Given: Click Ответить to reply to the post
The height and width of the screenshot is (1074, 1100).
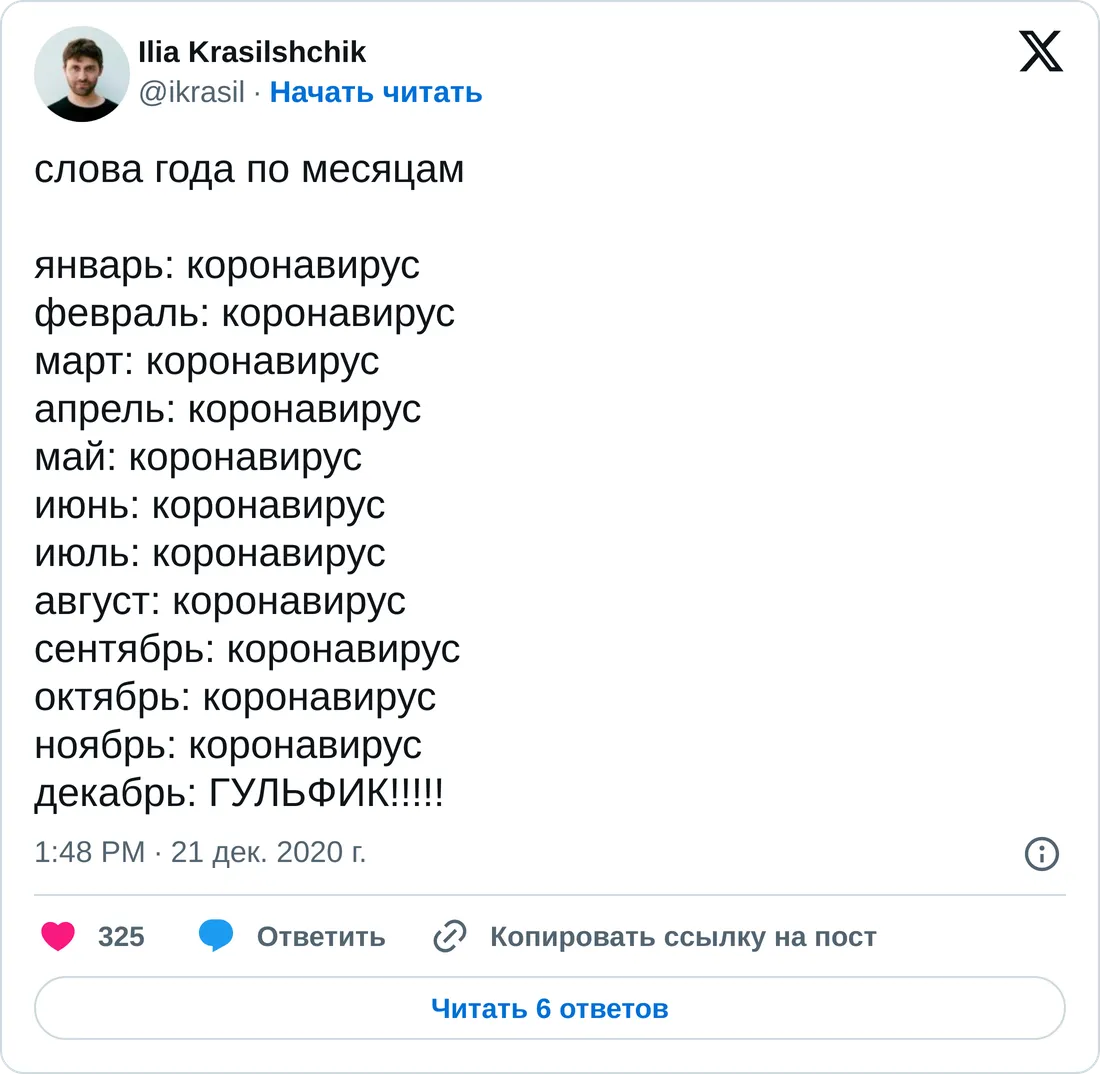Looking at the screenshot, I should pos(321,936).
